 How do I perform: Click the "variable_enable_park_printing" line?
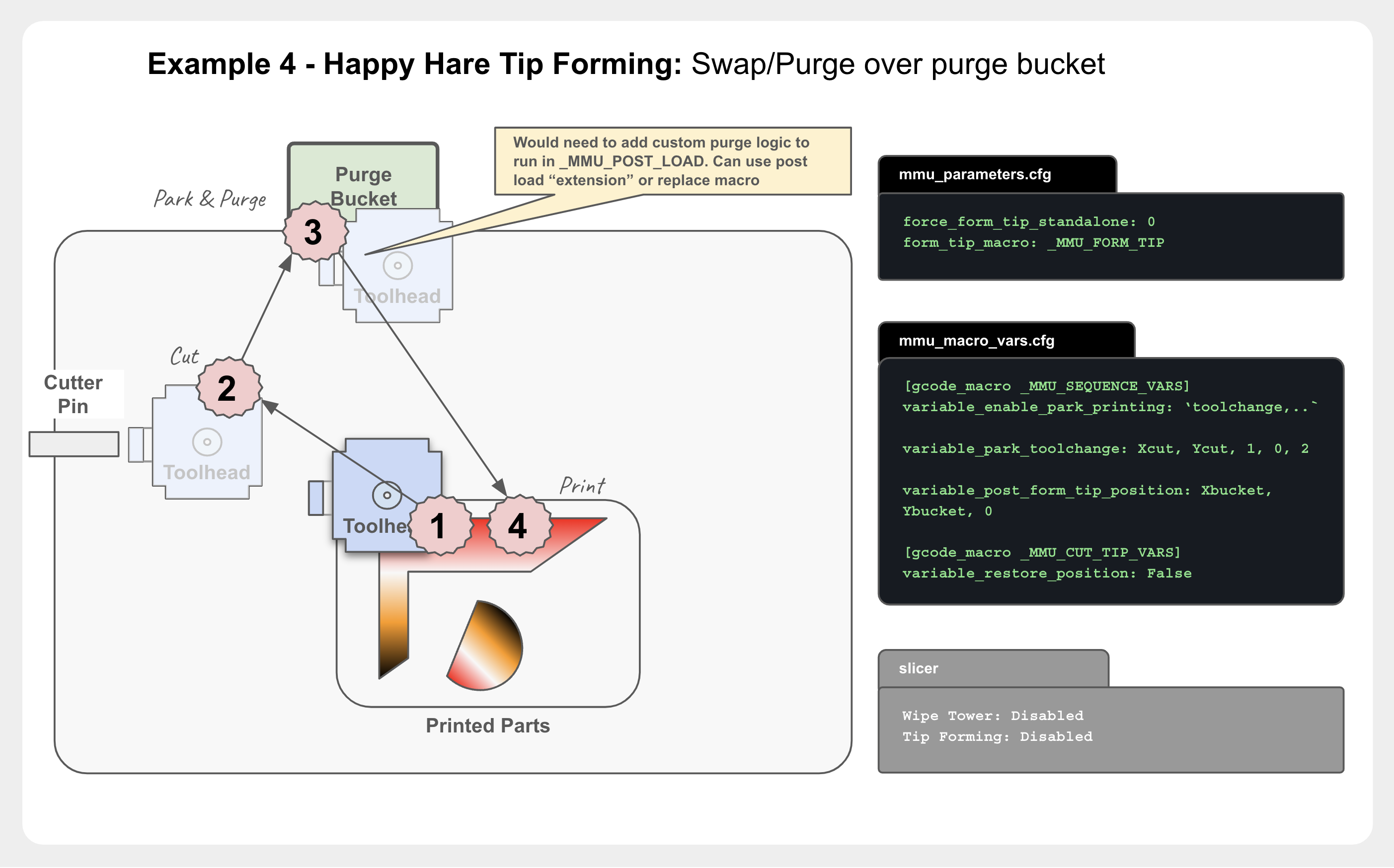click(1110, 407)
